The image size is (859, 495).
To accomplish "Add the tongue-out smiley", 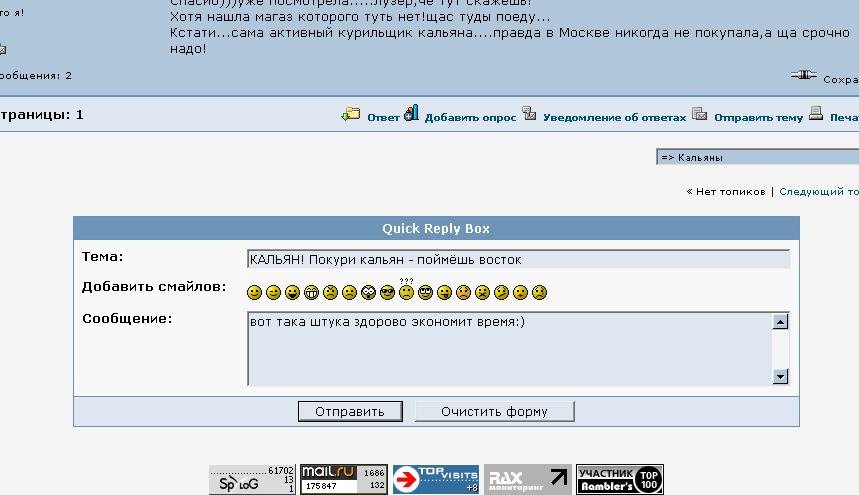I will [x=444, y=293].
